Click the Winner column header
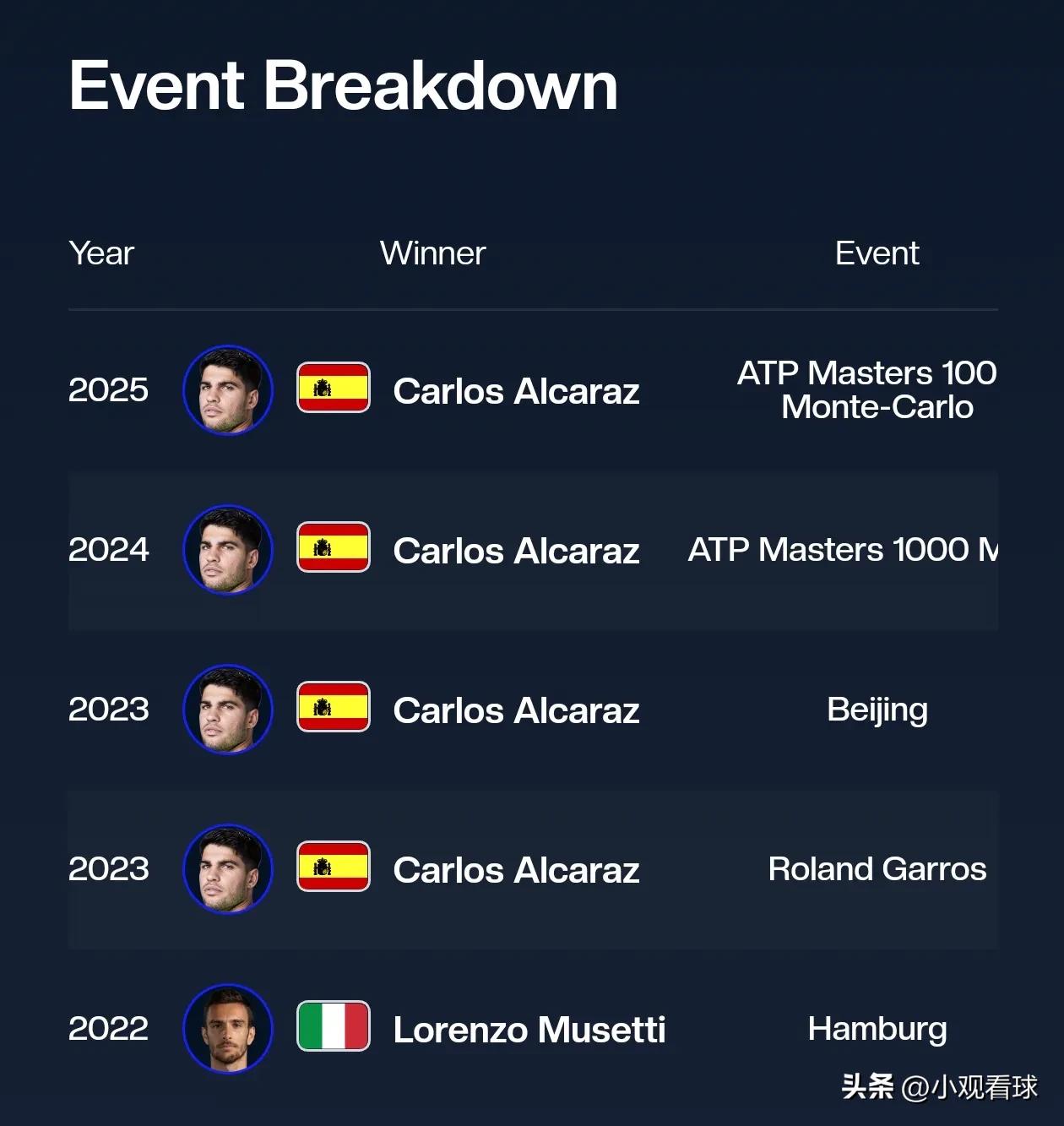 click(432, 253)
